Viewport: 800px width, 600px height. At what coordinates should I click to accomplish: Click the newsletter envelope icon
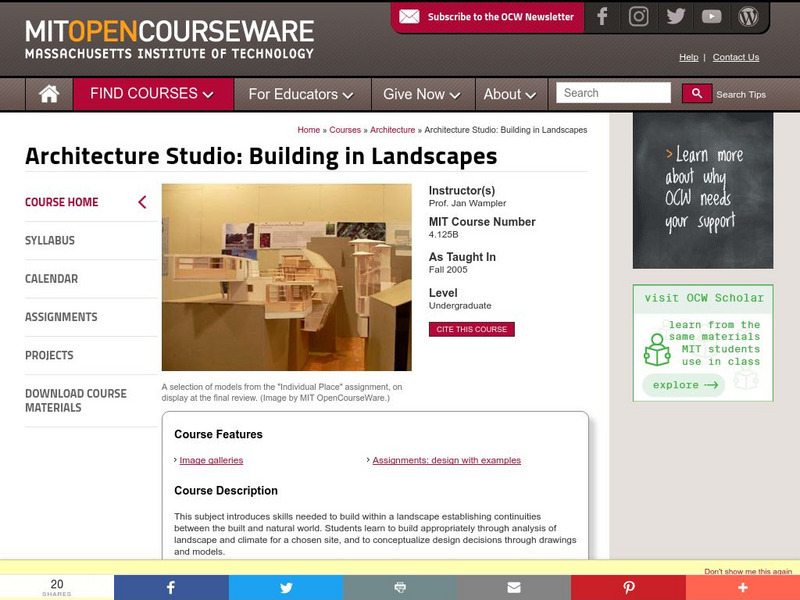pyautogui.click(x=409, y=17)
